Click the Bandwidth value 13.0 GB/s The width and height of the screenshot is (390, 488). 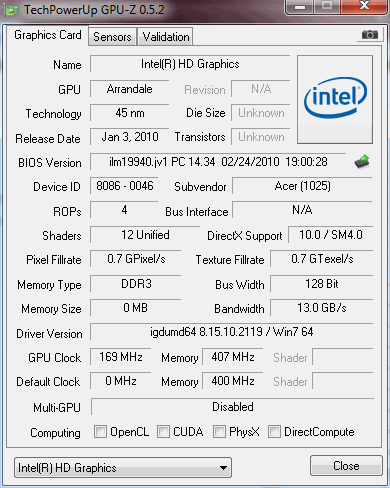click(322, 308)
